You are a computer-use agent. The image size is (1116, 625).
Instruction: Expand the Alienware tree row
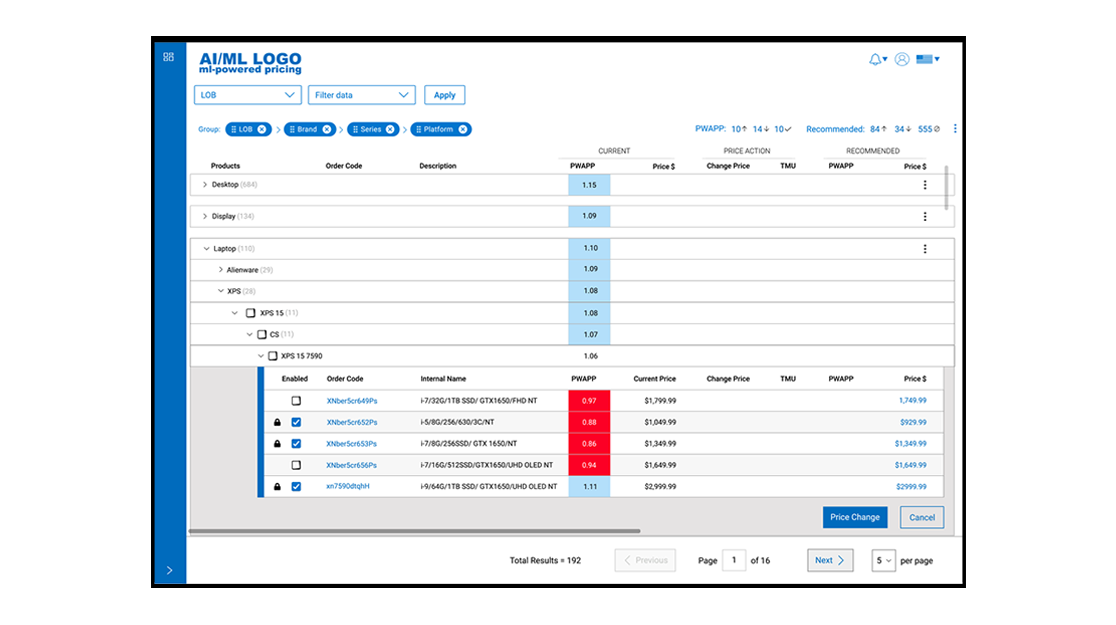point(221,270)
